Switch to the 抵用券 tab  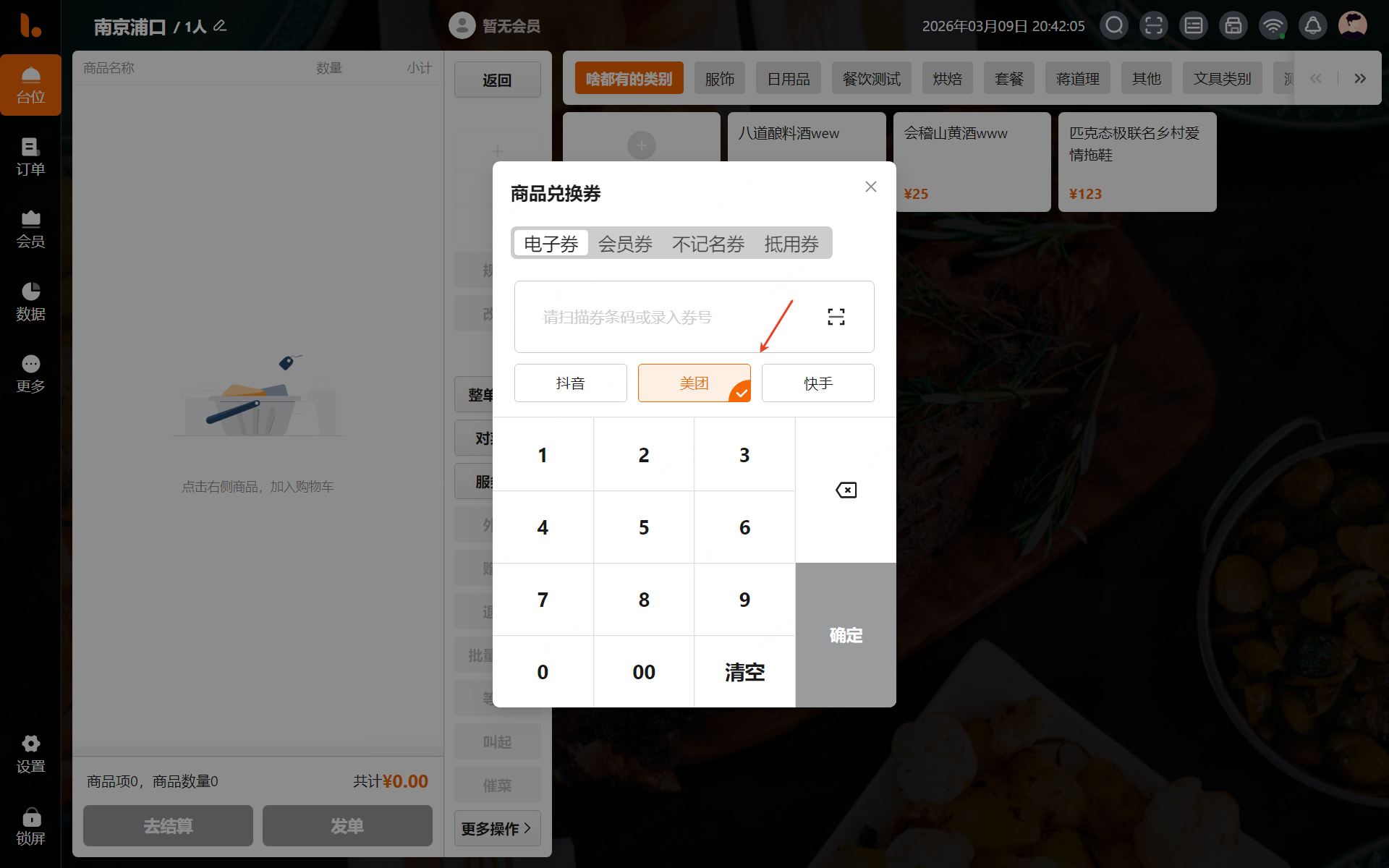[791, 244]
